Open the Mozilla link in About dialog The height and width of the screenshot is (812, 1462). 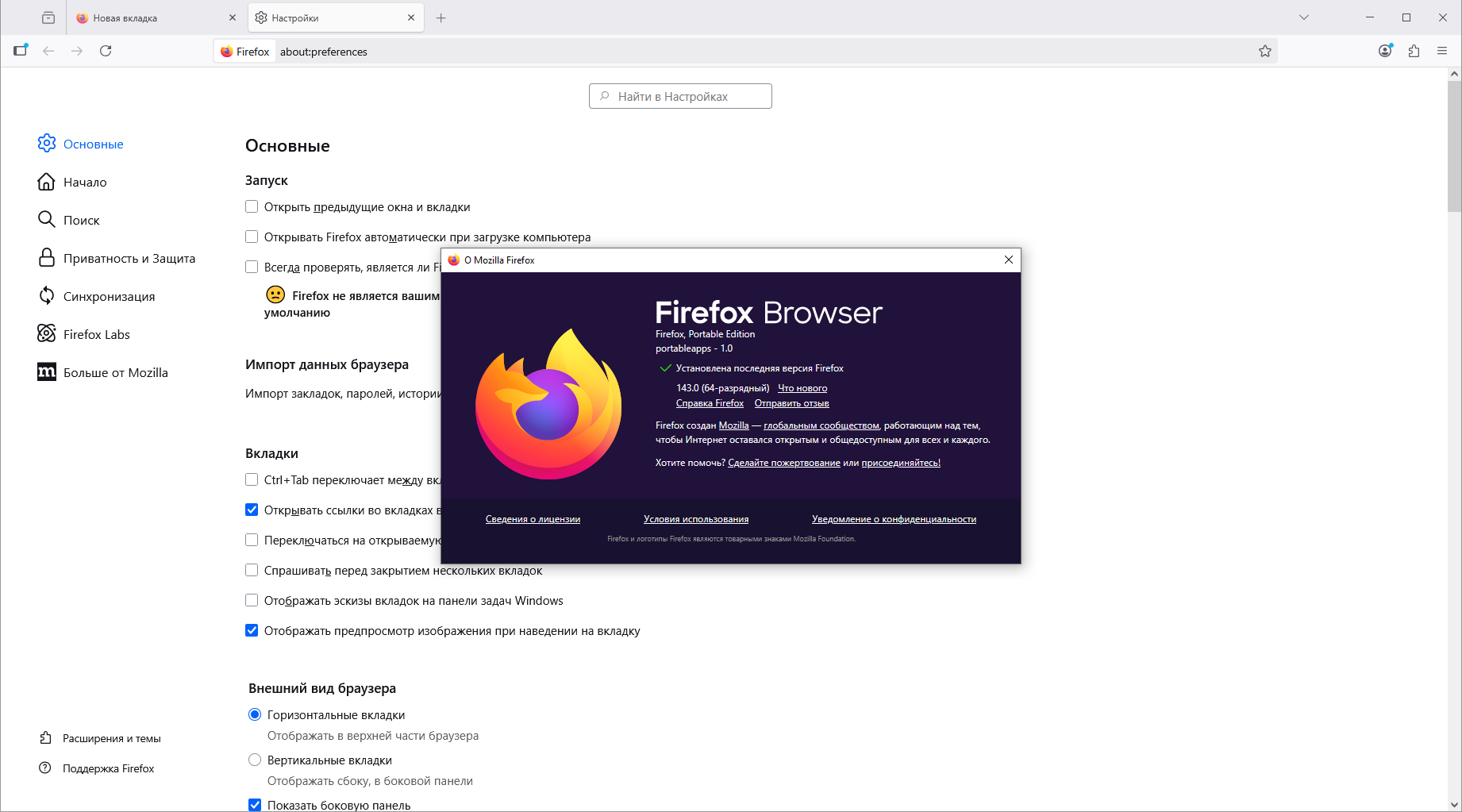[x=733, y=425]
